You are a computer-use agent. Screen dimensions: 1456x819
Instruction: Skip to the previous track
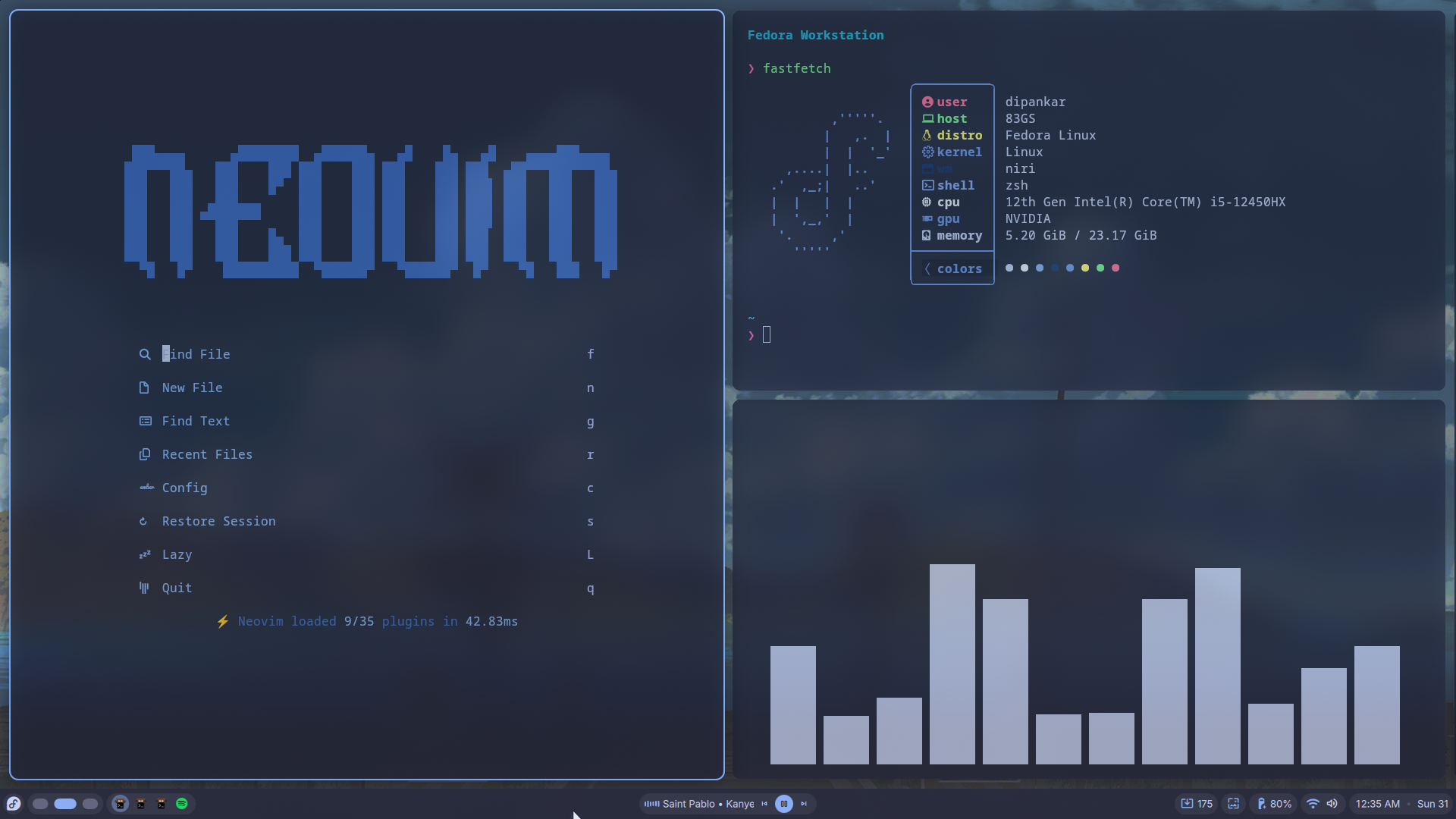click(764, 804)
